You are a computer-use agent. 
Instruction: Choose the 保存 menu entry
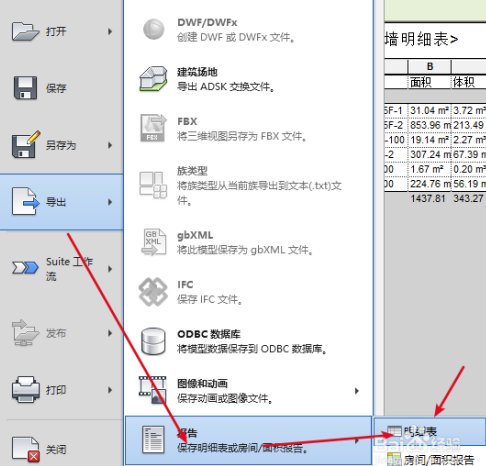(x=62, y=88)
